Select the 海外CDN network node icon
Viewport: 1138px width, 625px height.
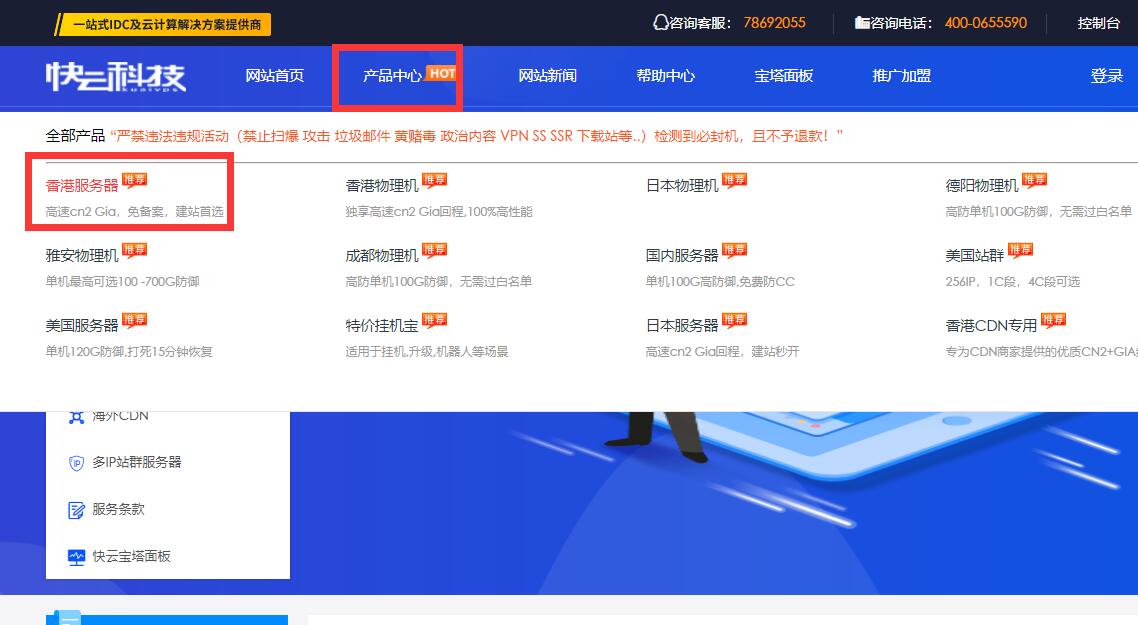[x=79, y=415]
